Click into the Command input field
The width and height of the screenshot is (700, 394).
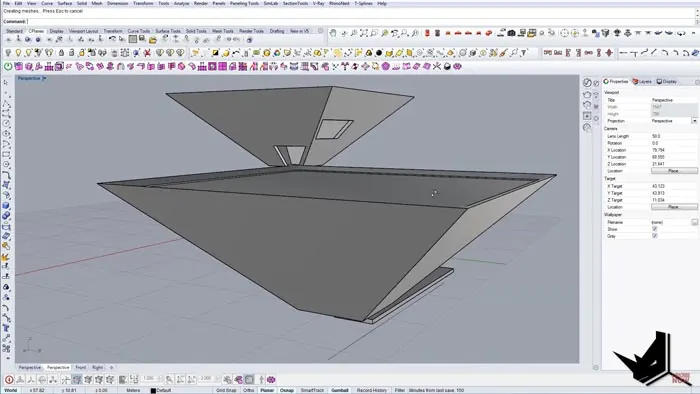pos(362,21)
